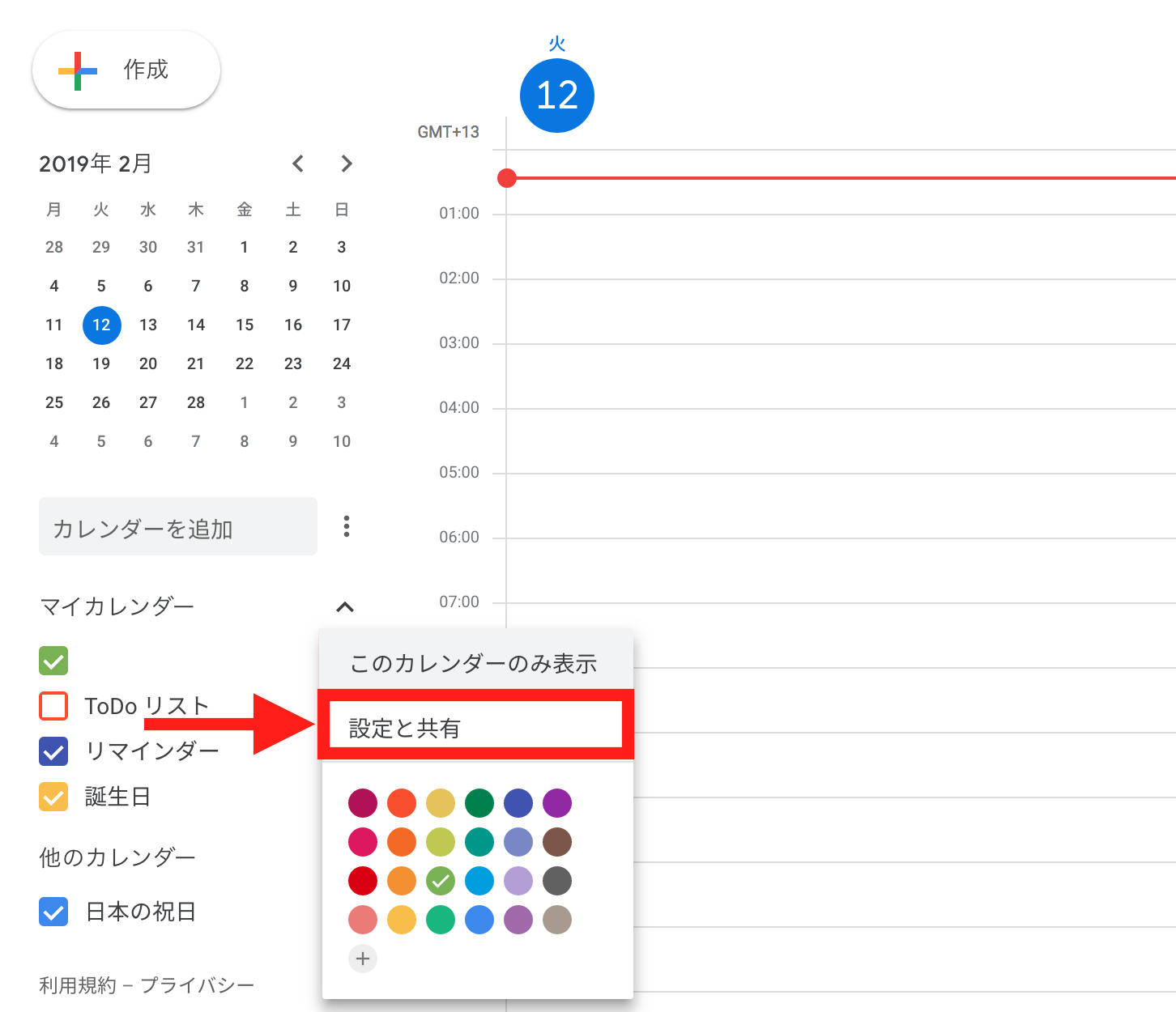The height and width of the screenshot is (1012, 1176).
Task: Select このカレンダーのみ表示 in the menu
Action: pos(474,662)
